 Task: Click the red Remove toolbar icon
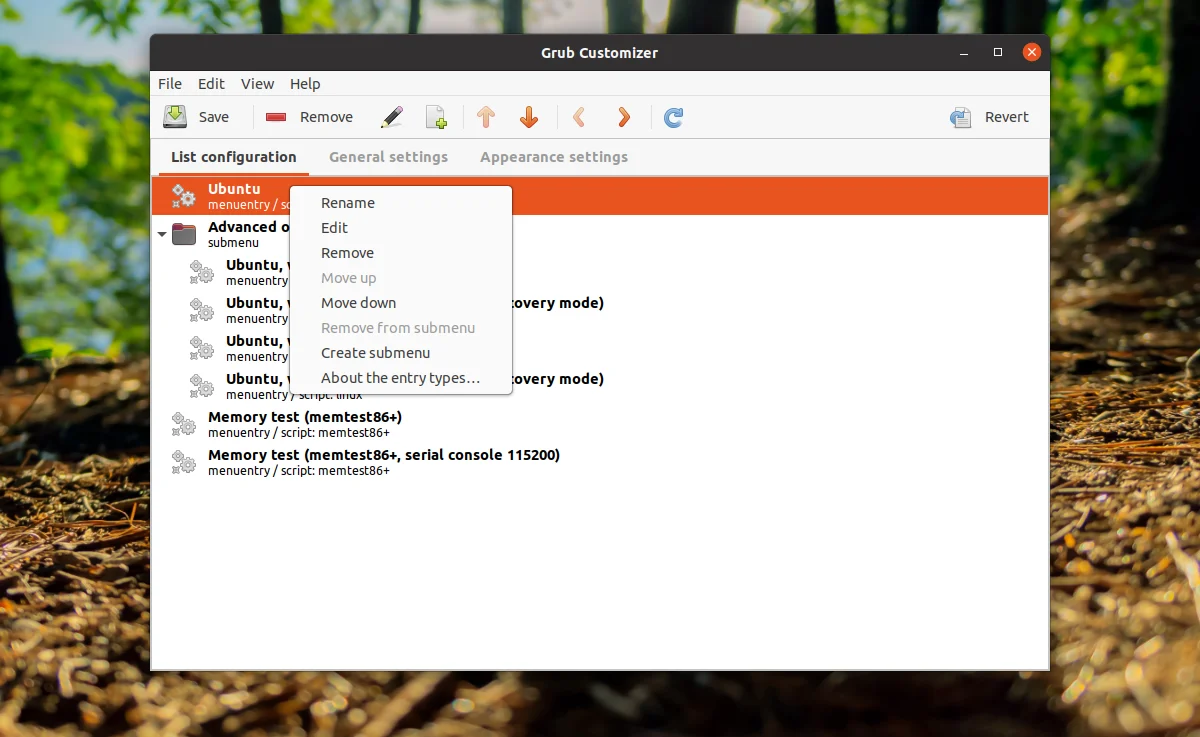click(x=276, y=117)
